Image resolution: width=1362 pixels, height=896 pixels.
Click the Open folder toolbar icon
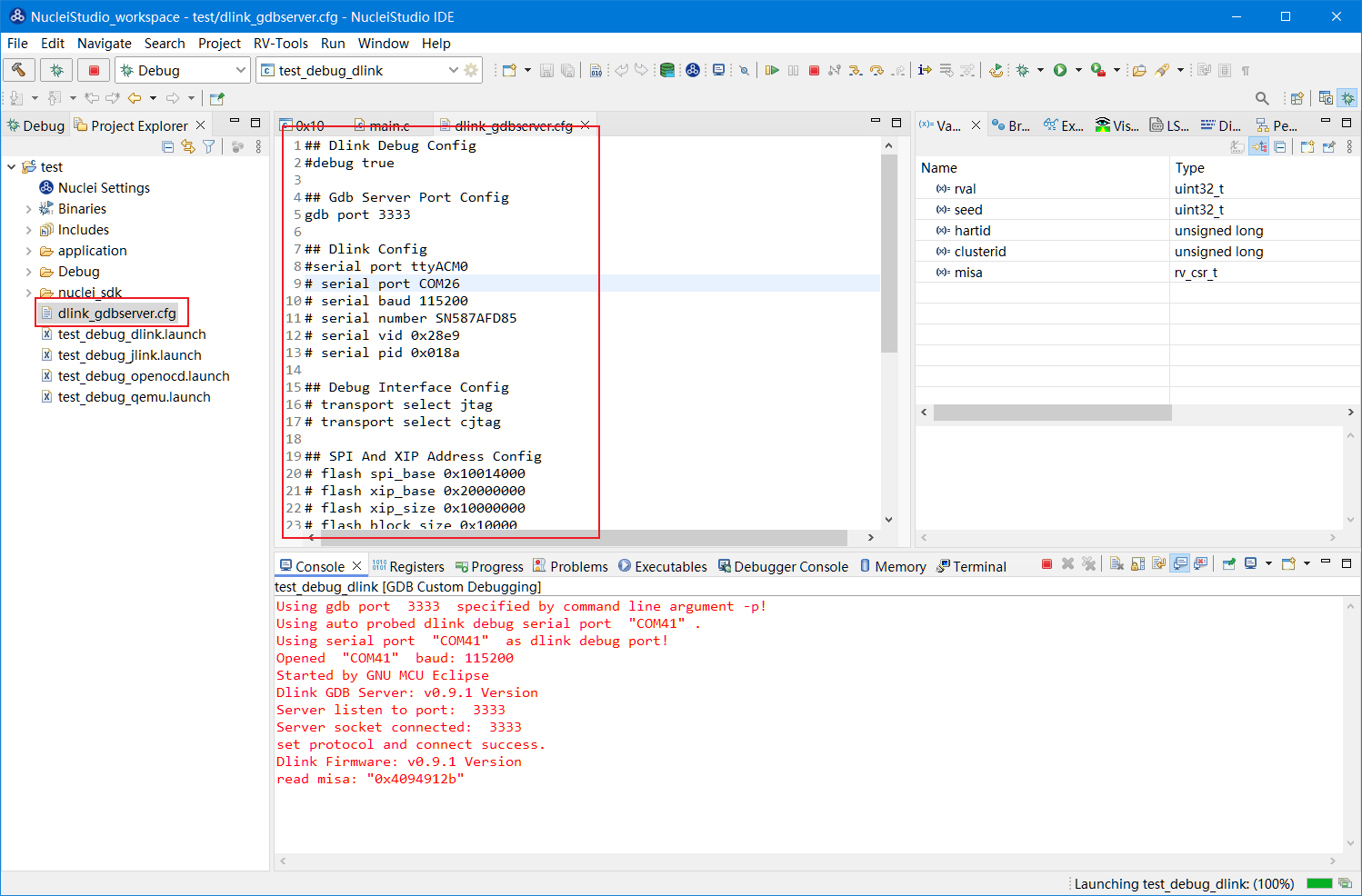click(x=1139, y=70)
